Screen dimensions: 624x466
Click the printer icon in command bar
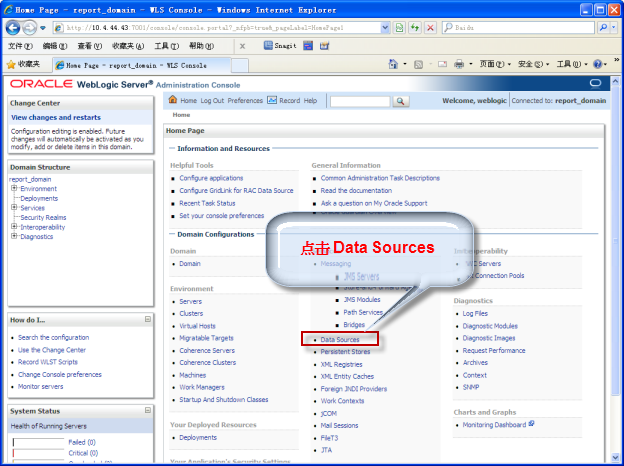pyautogui.click(x=459, y=64)
